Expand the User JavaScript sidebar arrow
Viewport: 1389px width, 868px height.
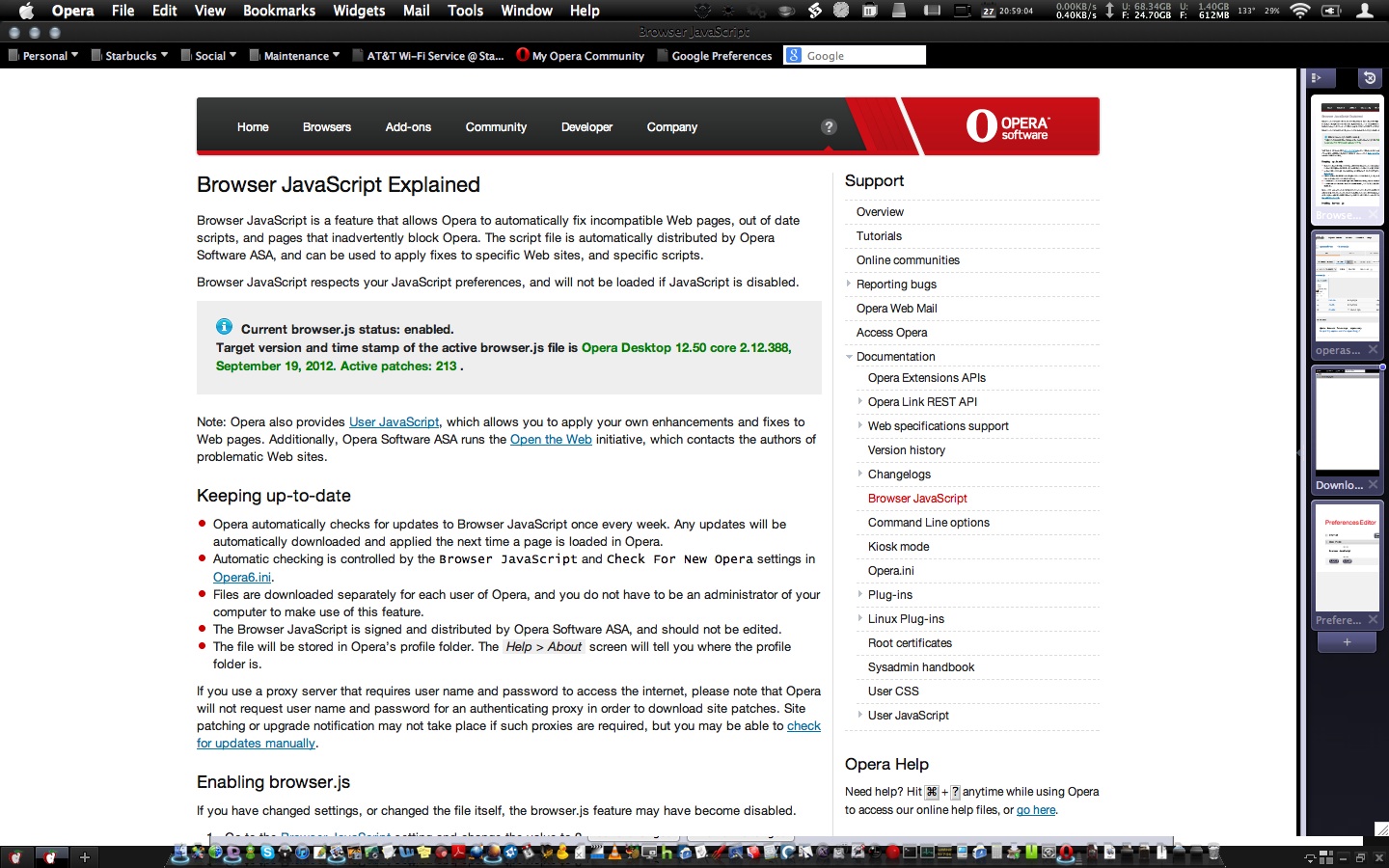click(860, 715)
